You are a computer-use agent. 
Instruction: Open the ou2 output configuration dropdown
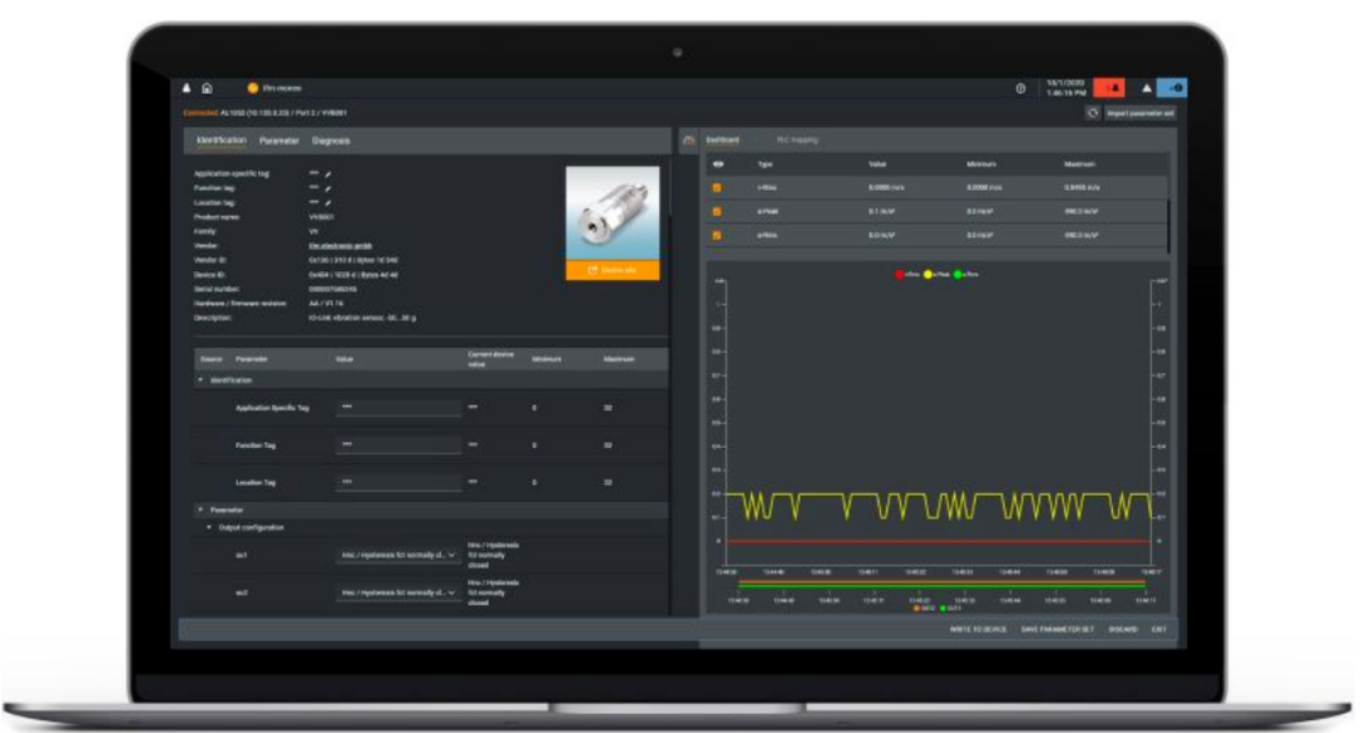(399, 593)
